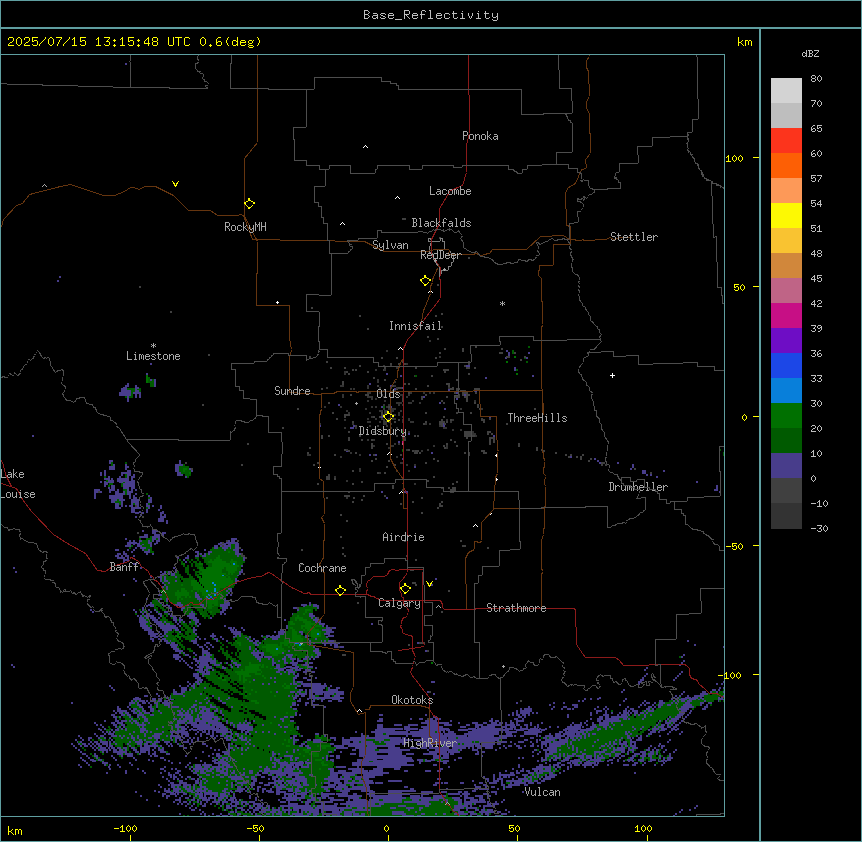Select the pink 45-42 dBZ swatch
862x842 pixels.
click(x=786, y=291)
